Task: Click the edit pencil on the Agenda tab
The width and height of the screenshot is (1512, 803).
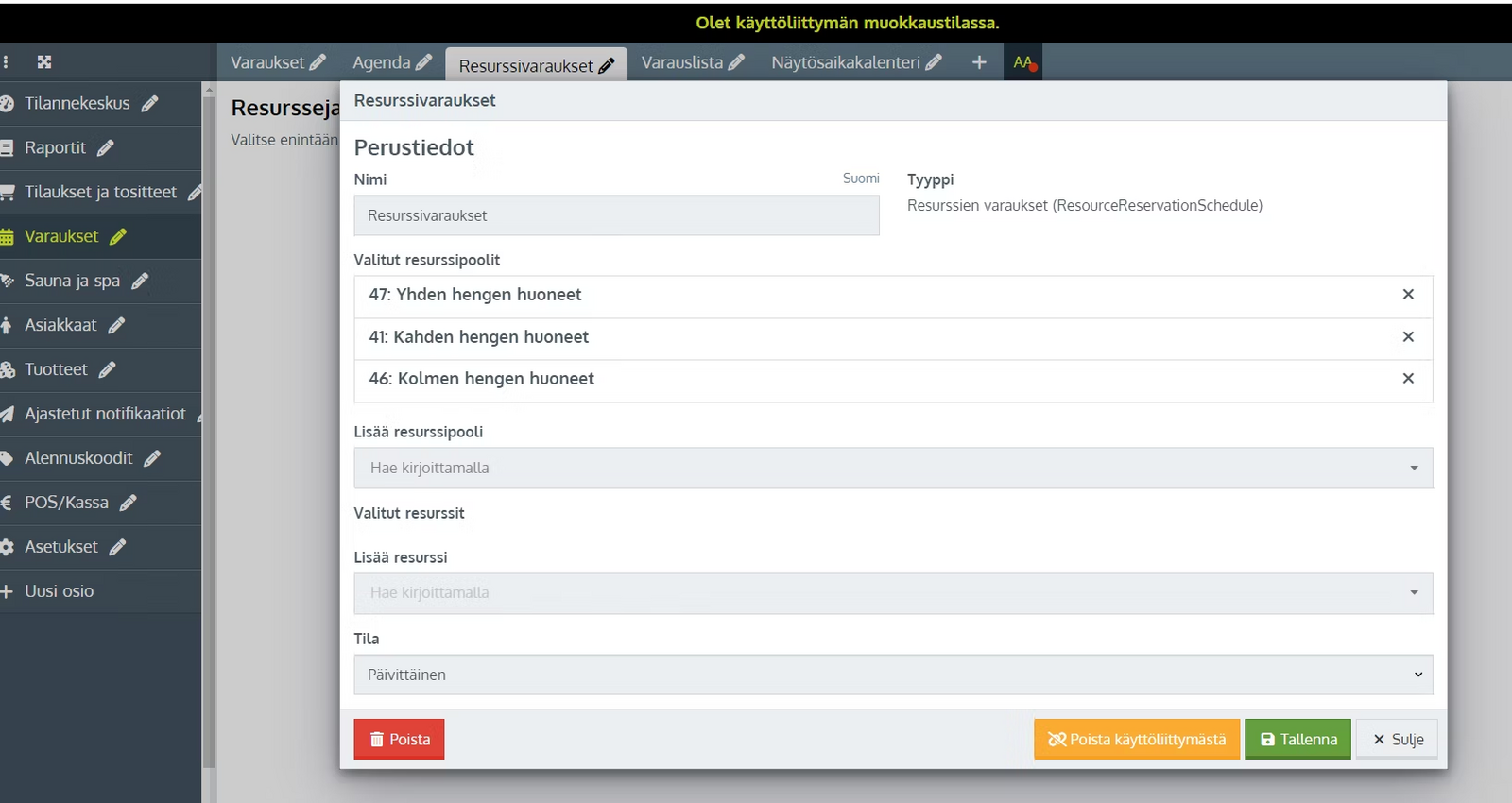Action: point(423,62)
